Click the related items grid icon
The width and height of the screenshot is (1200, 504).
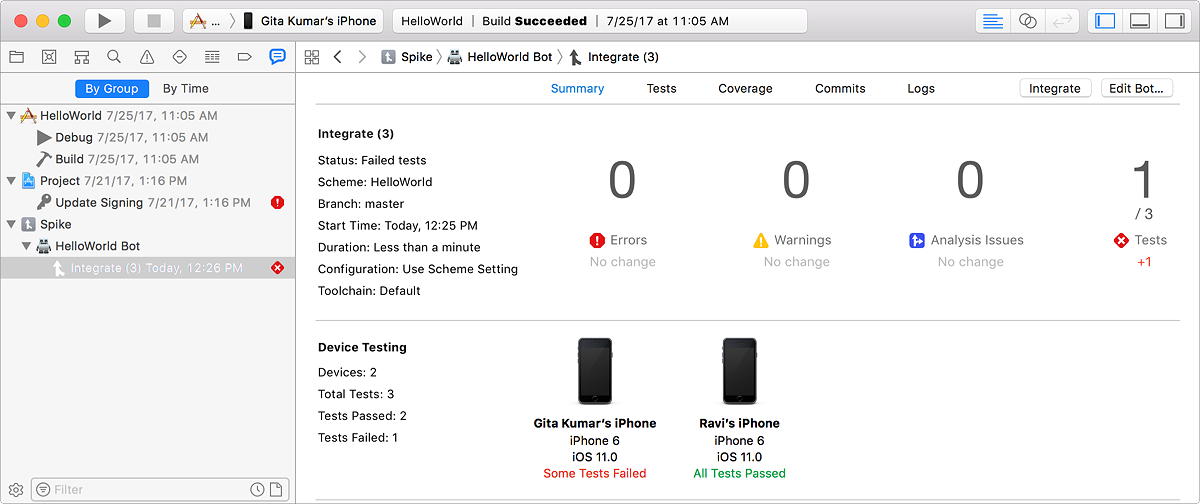pyautogui.click(x=312, y=57)
